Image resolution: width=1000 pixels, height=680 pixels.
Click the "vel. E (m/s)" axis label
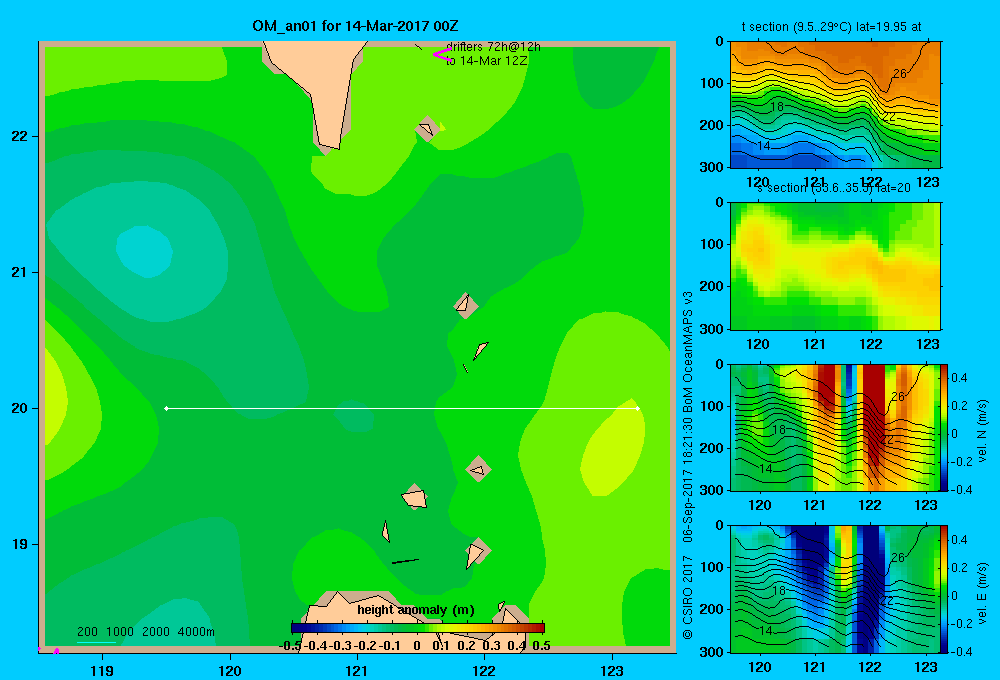983,593
